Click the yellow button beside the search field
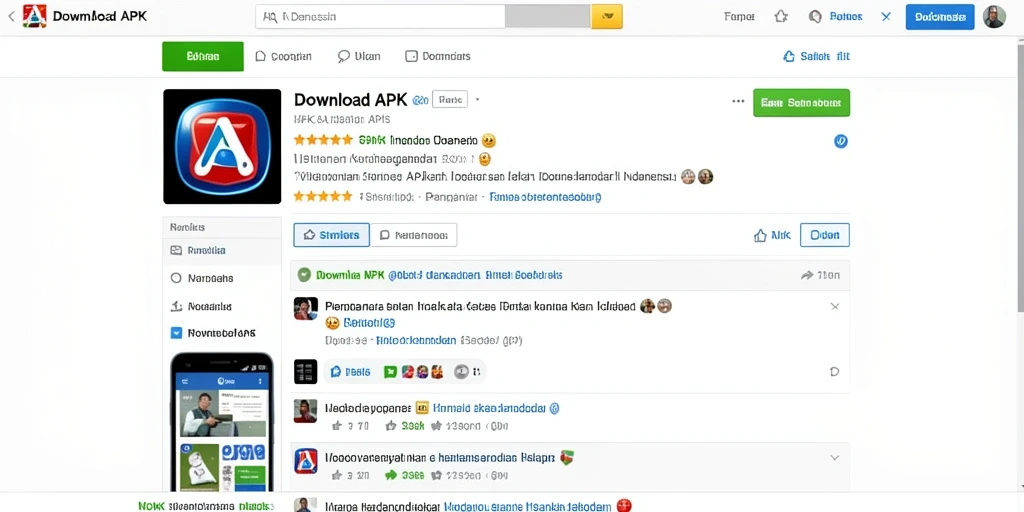Viewport: 1024px width, 512px height. tap(607, 17)
